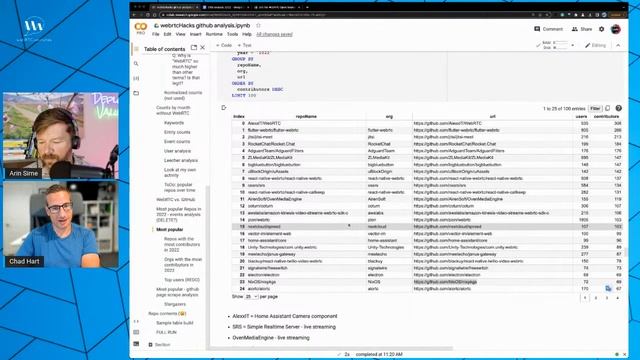Jump to Keywords section in contents
Screen dimensions: 640x360
(x=174, y=123)
